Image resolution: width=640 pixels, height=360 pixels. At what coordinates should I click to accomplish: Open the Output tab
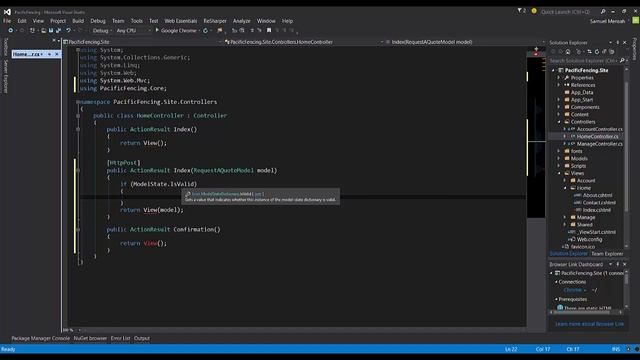click(x=142, y=338)
